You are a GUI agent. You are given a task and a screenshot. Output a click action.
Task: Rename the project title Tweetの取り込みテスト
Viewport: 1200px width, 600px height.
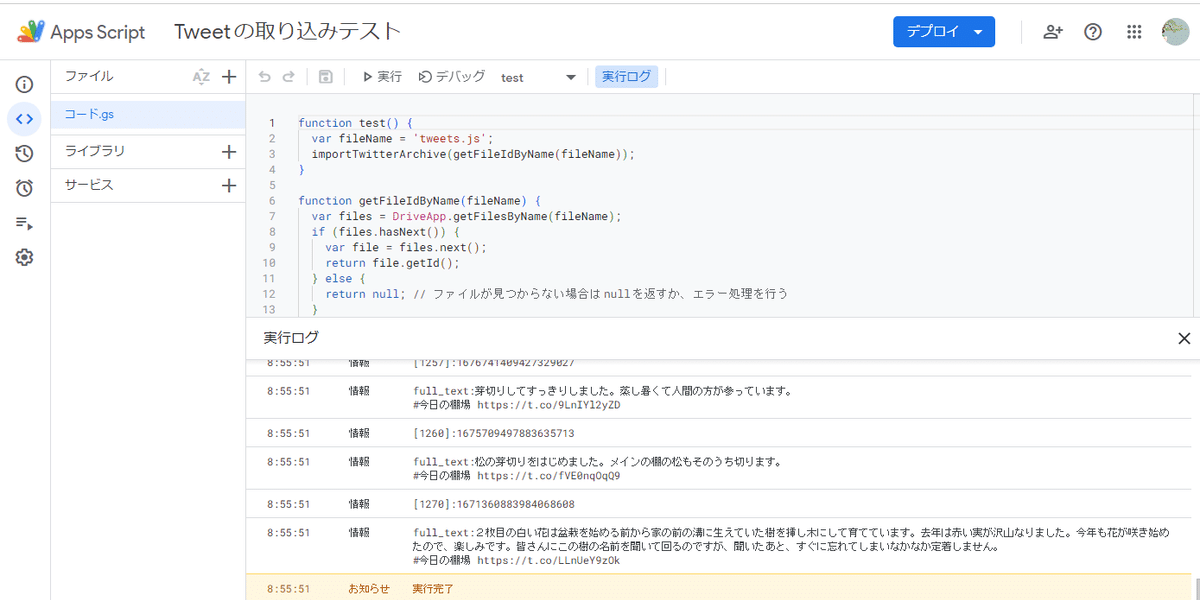point(288,32)
